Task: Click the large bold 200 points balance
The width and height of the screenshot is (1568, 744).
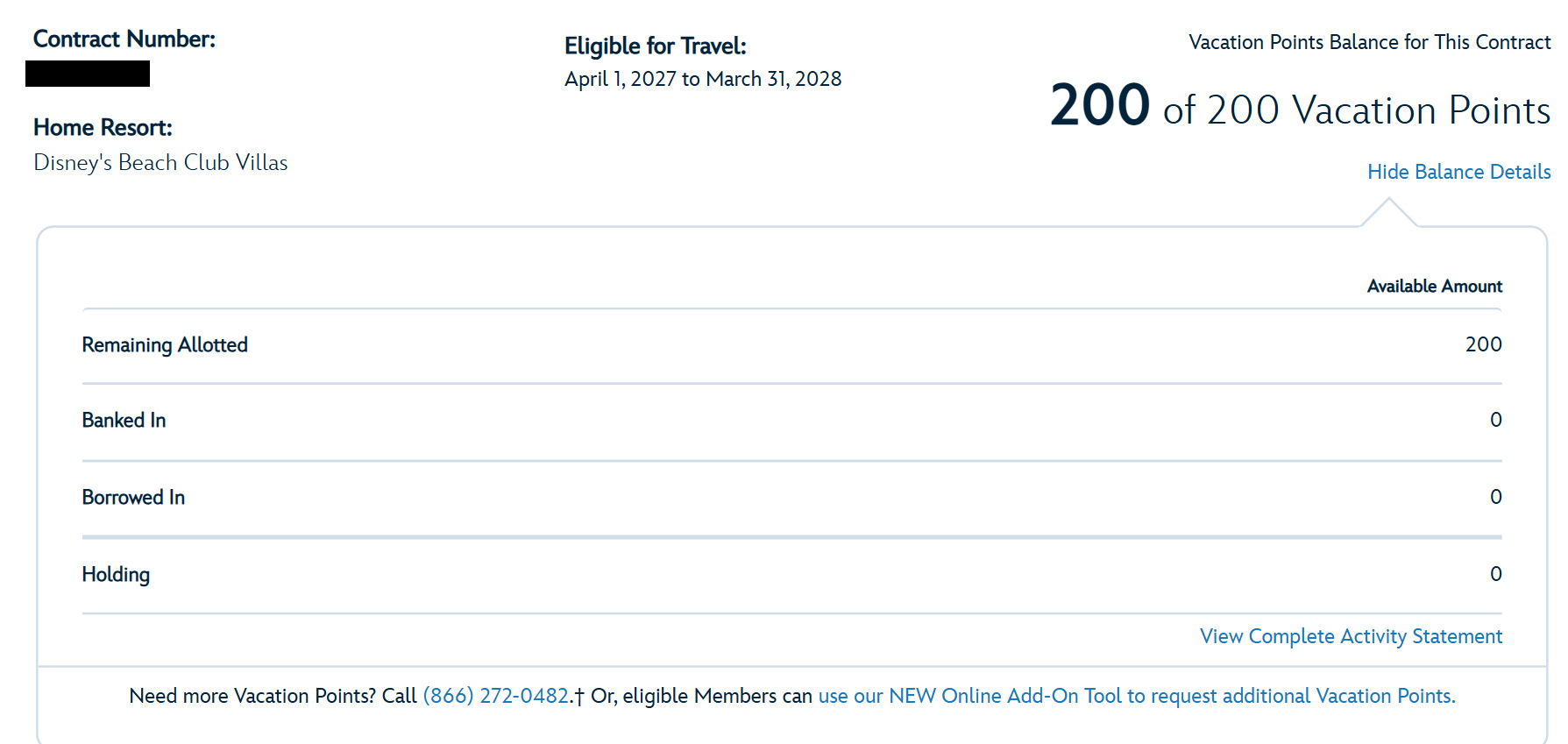Action: point(1100,106)
